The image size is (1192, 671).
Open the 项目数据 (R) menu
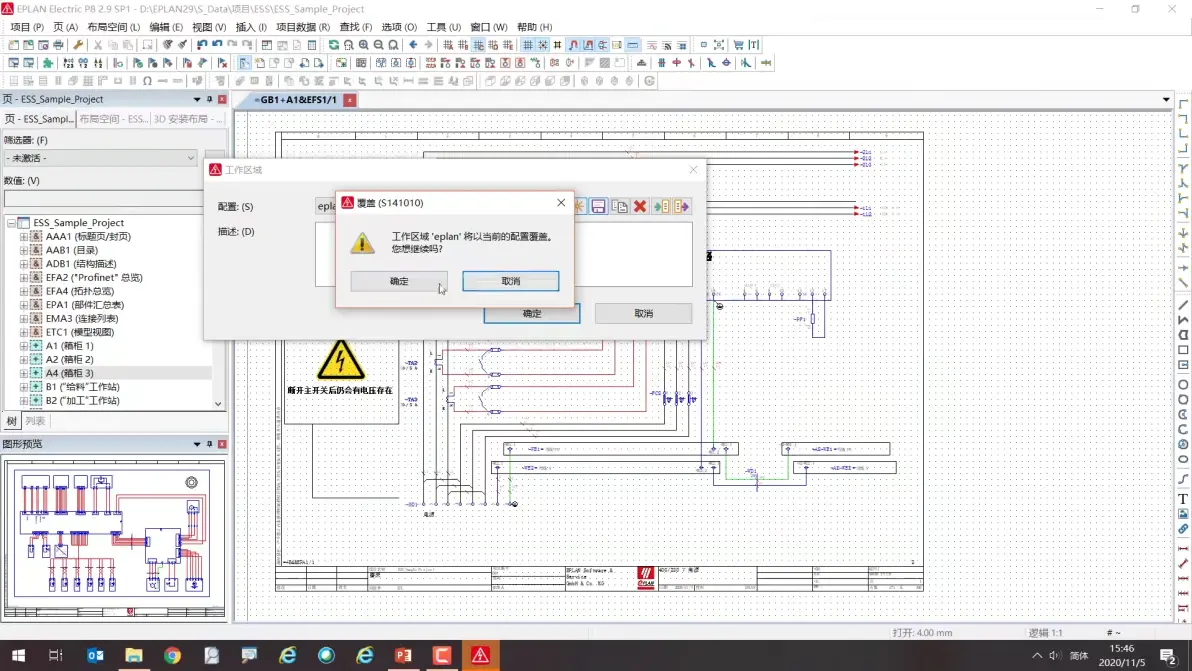click(303, 27)
